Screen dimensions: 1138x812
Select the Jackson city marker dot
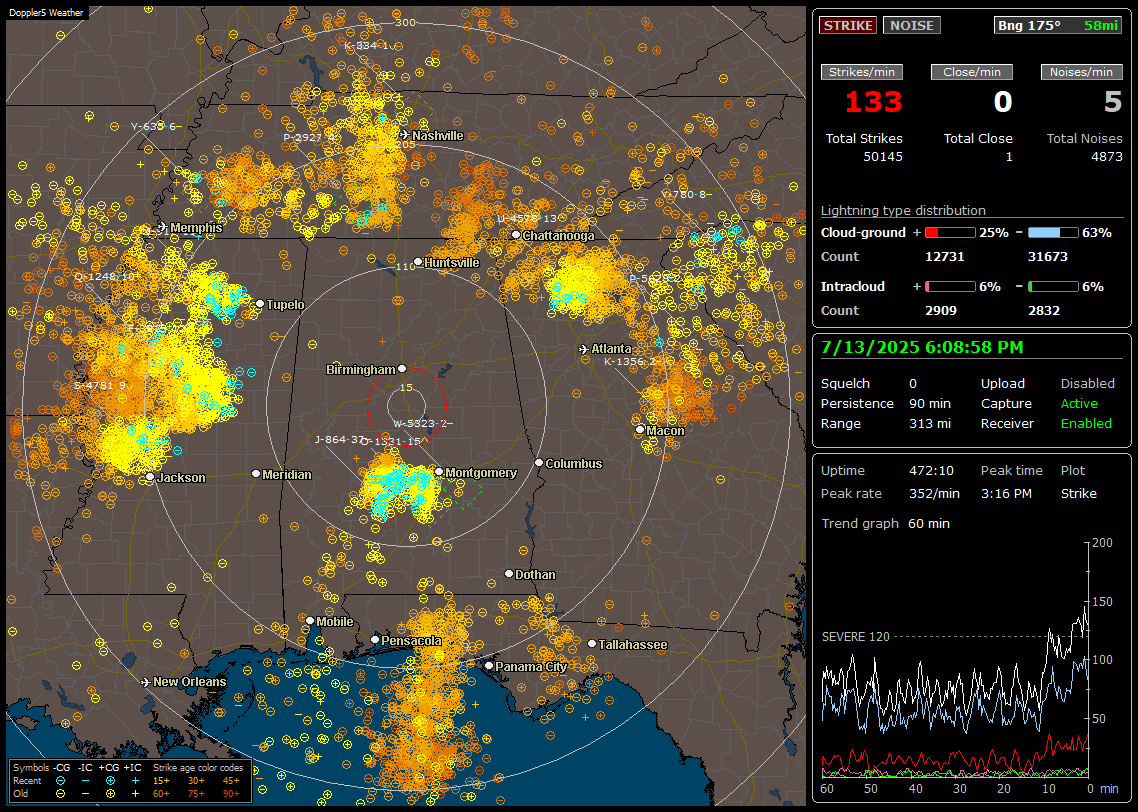[x=150, y=477]
